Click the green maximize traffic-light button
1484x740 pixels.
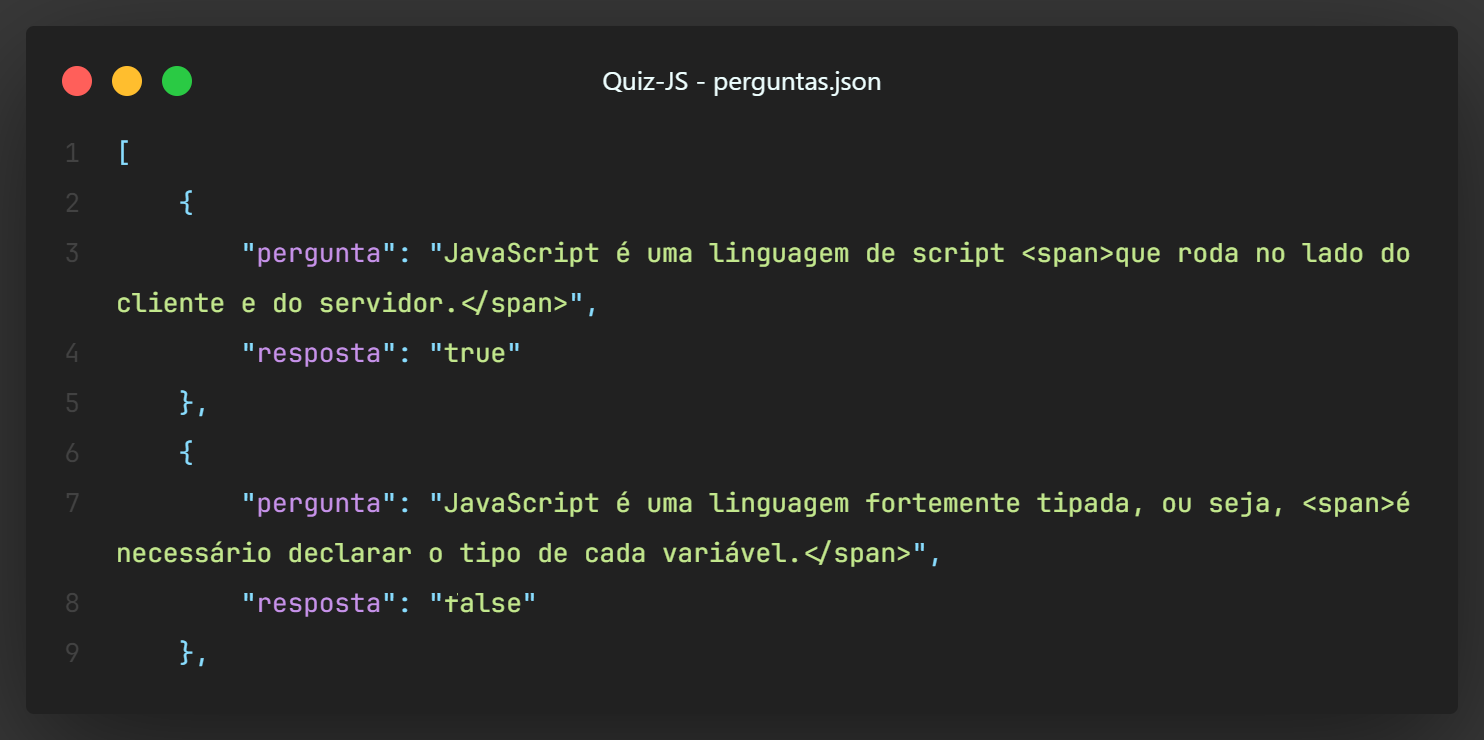click(177, 80)
